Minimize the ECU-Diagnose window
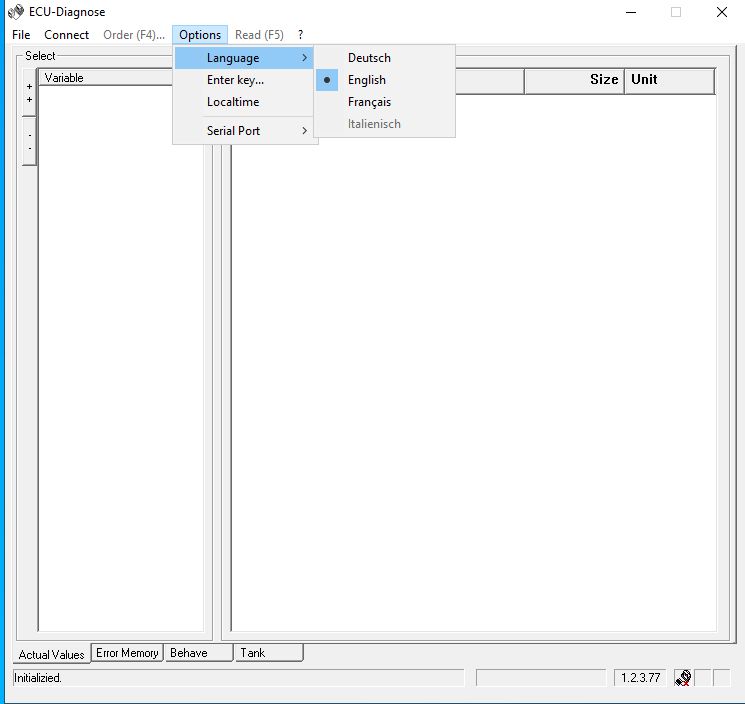 [x=631, y=12]
